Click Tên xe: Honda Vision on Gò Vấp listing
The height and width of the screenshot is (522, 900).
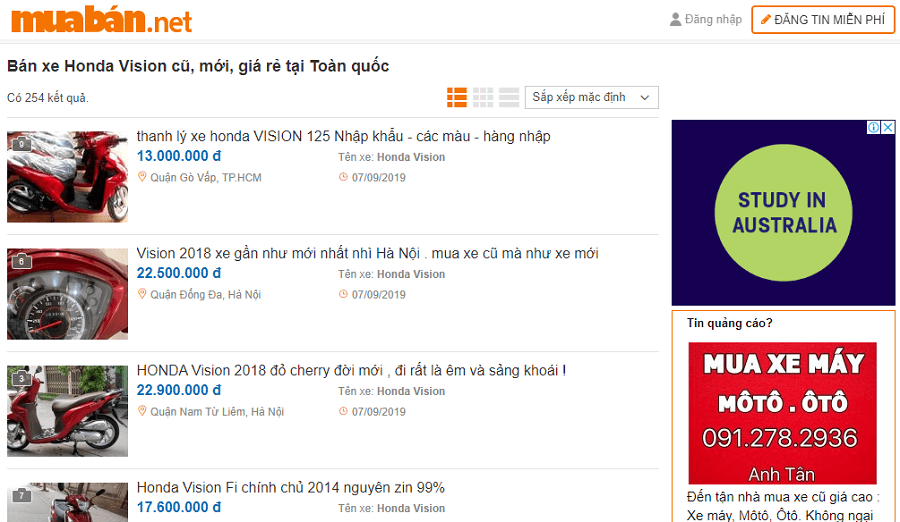click(391, 157)
